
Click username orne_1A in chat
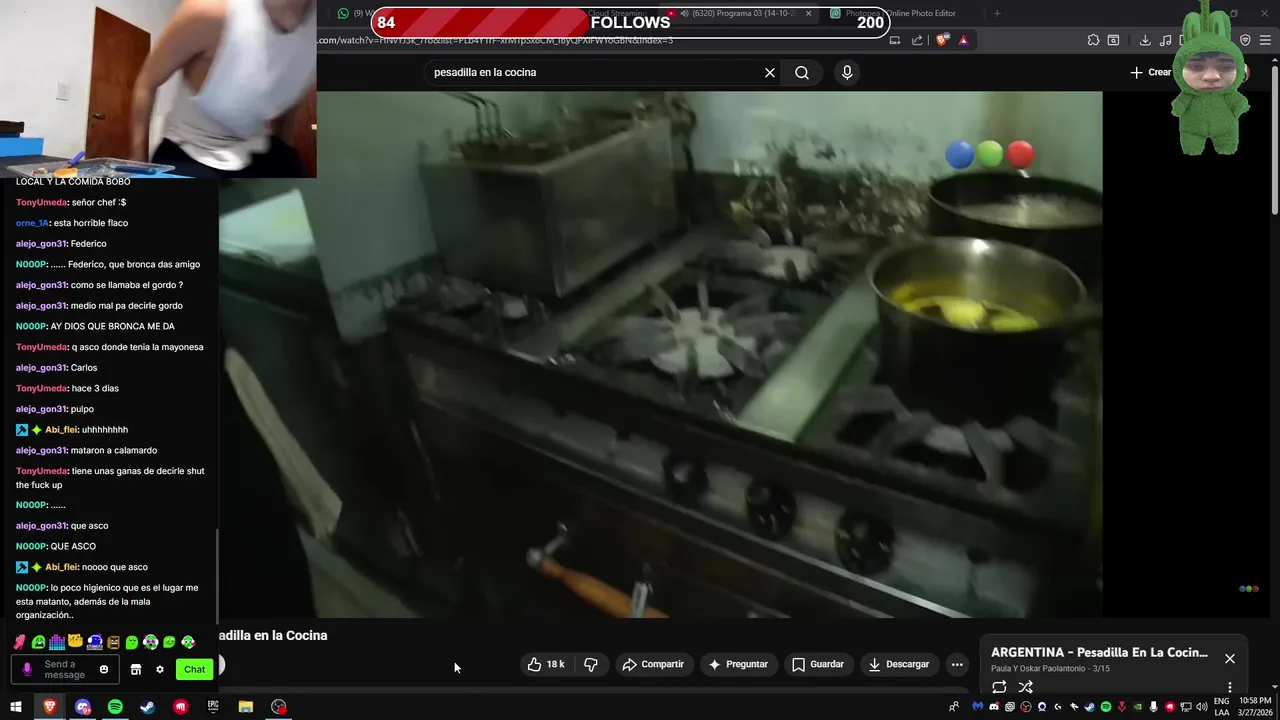click(32, 223)
